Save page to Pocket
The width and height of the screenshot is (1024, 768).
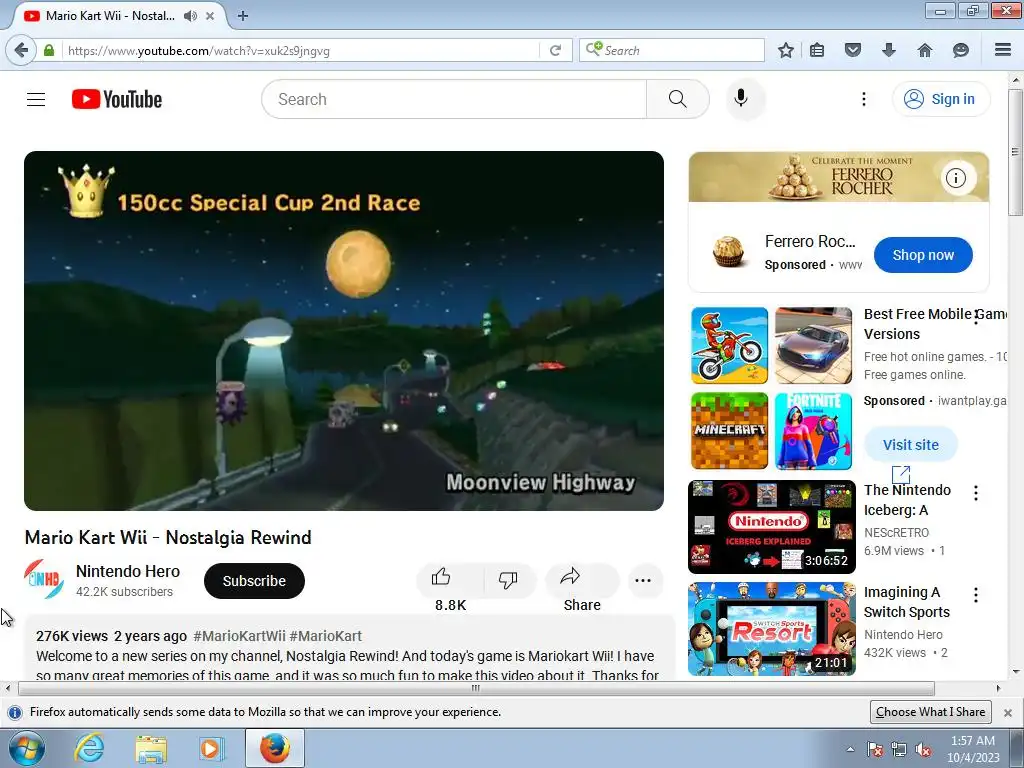[853, 50]
